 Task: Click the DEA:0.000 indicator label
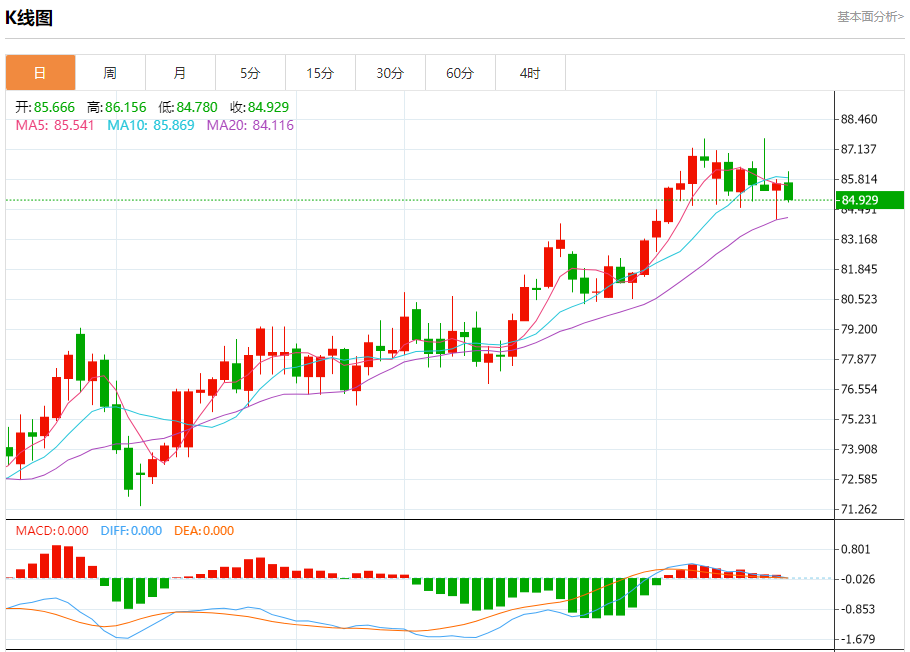pos(204,531)
